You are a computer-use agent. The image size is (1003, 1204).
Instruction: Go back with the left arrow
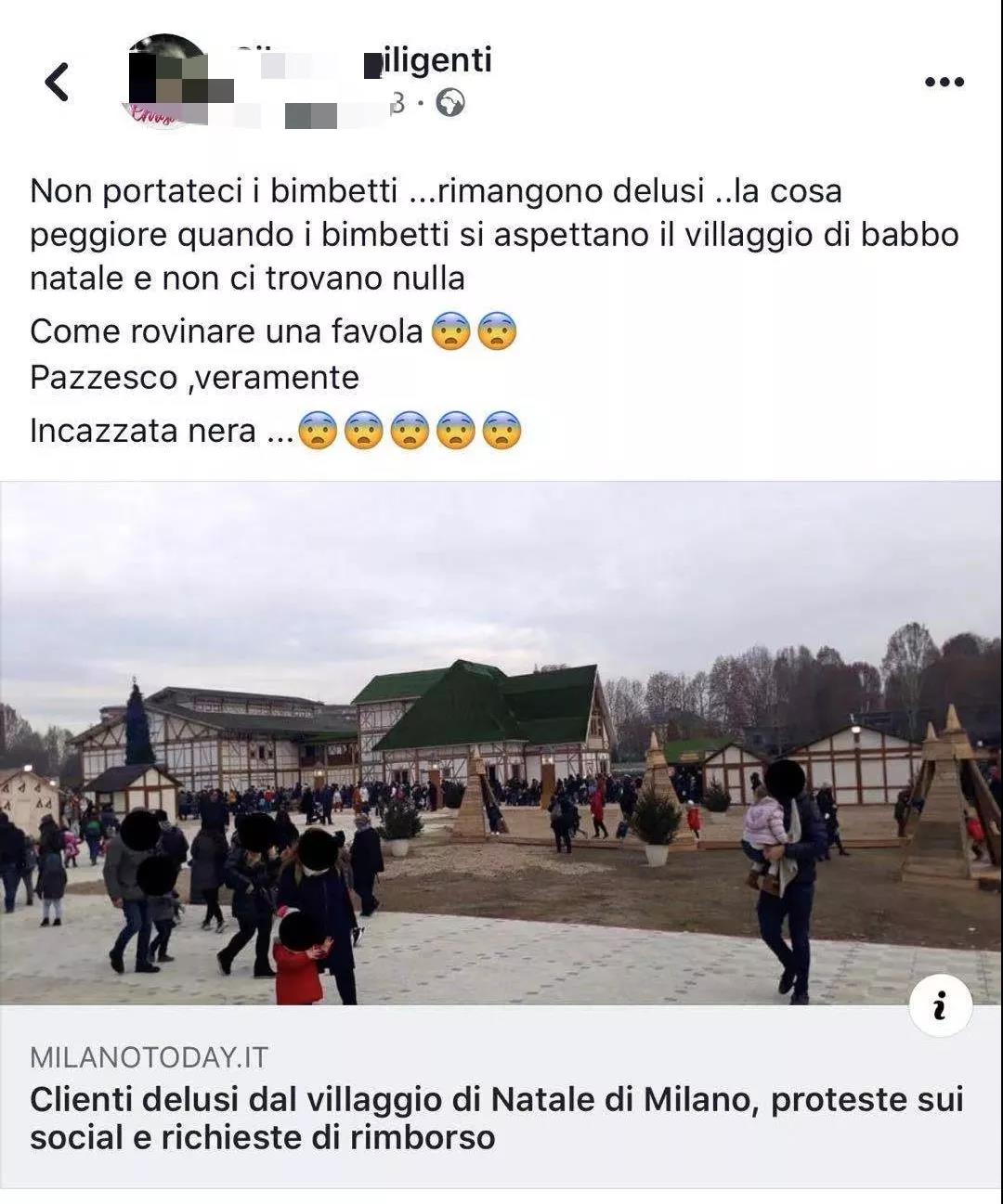point(58,82)
